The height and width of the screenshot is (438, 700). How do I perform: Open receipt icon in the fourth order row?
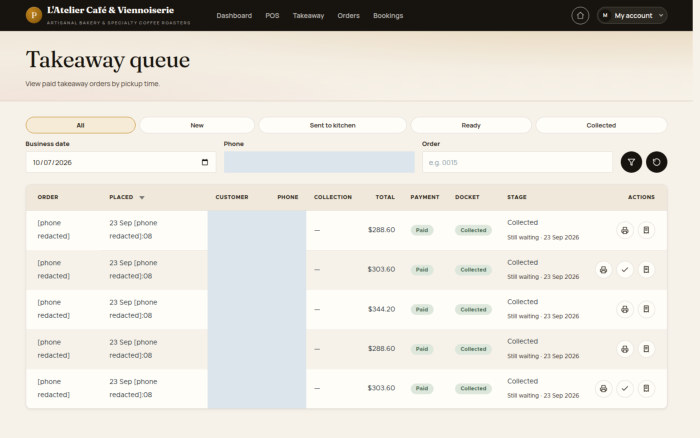(x=646, y=349)
